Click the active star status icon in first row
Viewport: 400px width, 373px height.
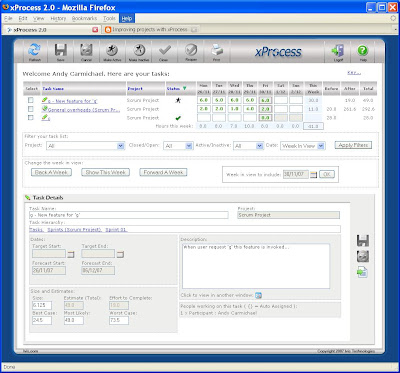[178, 100]
